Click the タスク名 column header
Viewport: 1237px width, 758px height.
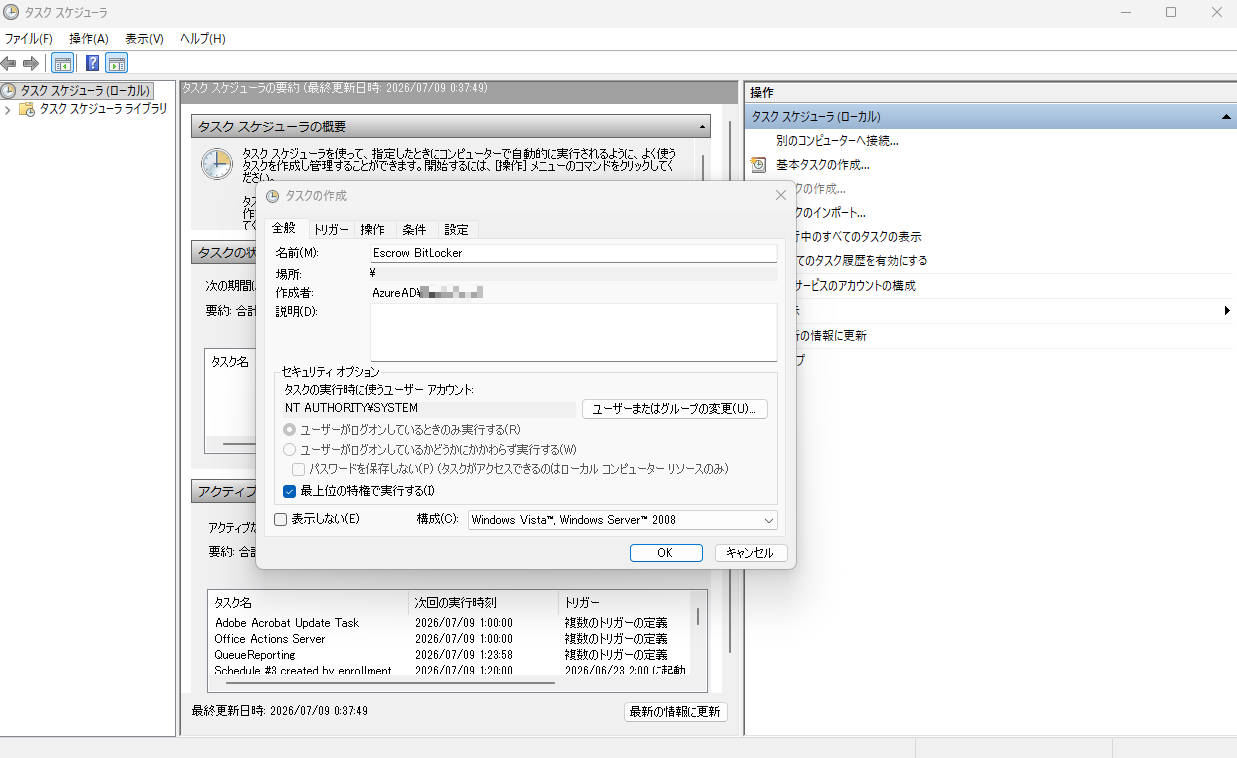coord(309,603)
